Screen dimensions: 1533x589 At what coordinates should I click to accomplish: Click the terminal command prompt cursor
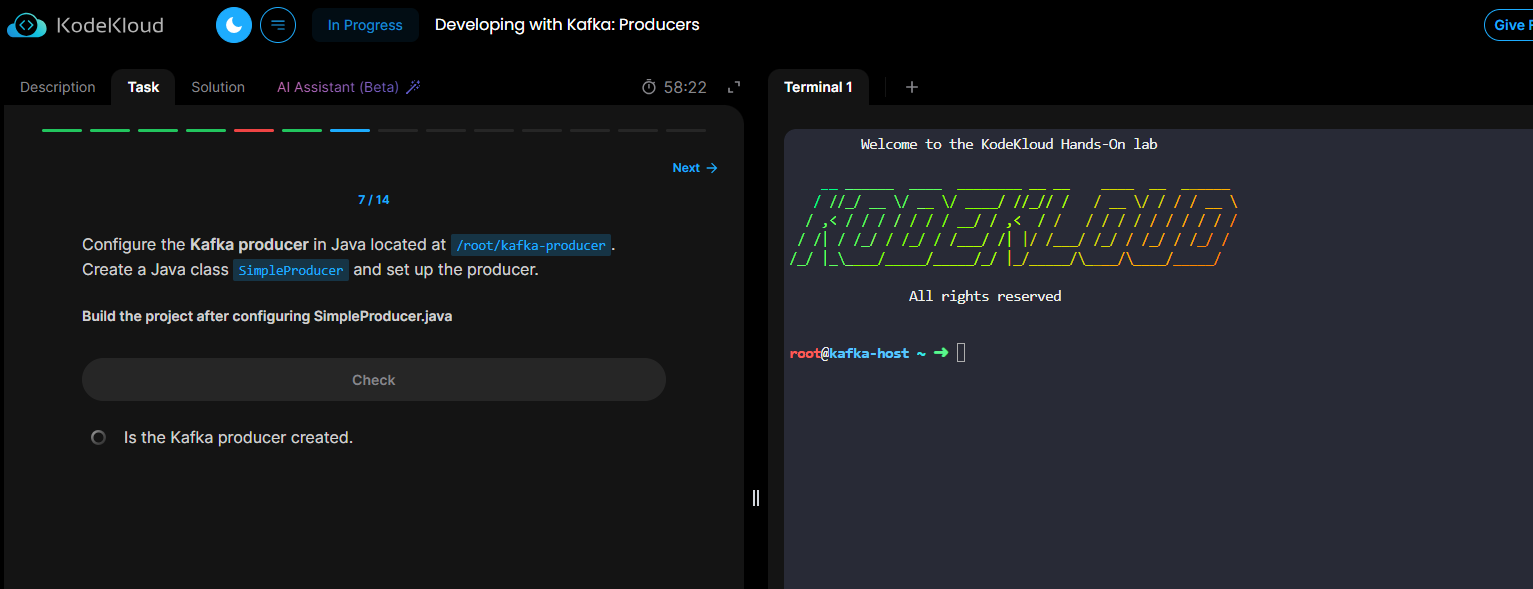click(x=961, y=352)
